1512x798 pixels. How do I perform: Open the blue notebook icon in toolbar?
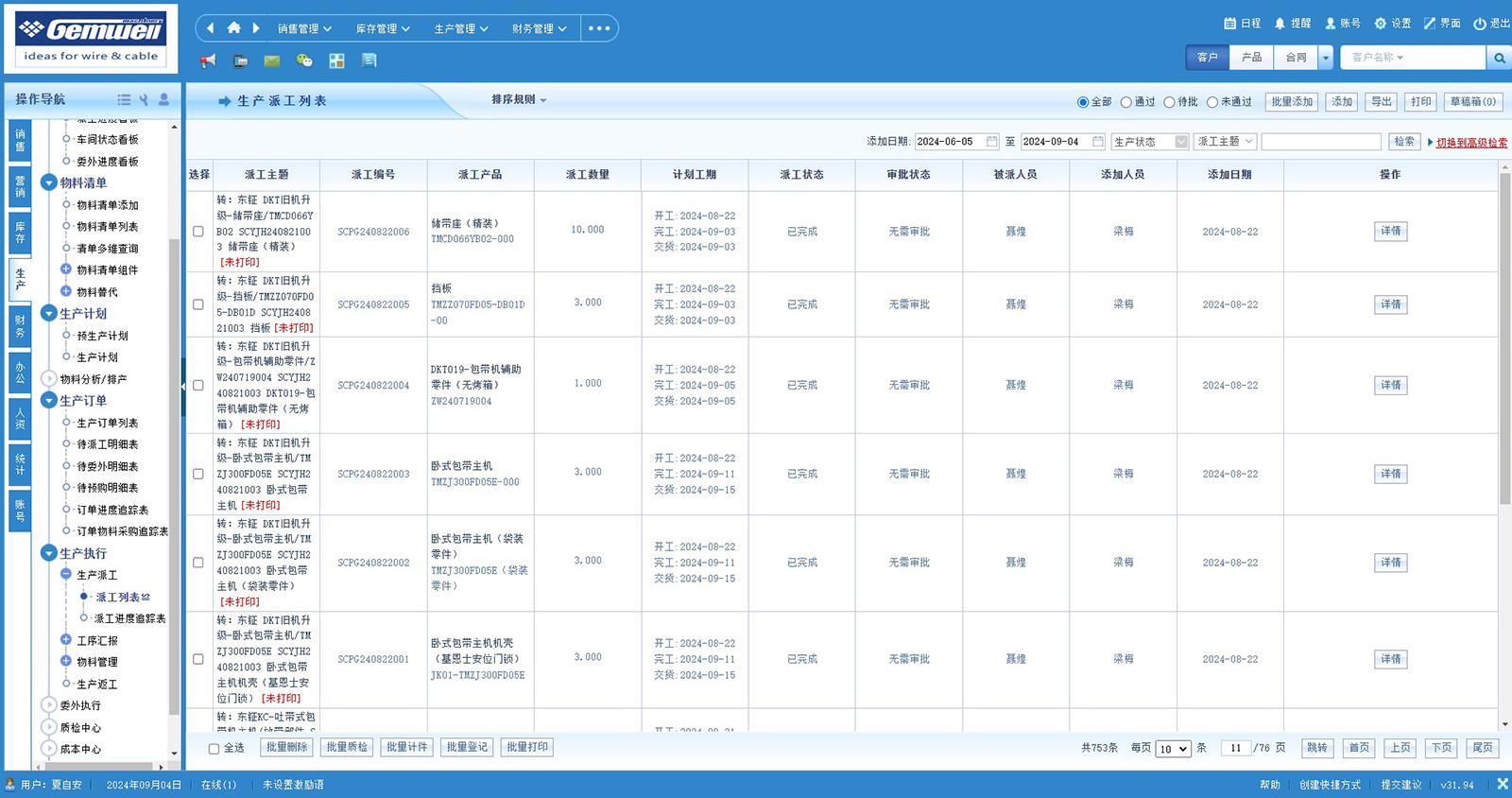click(369, 61)
